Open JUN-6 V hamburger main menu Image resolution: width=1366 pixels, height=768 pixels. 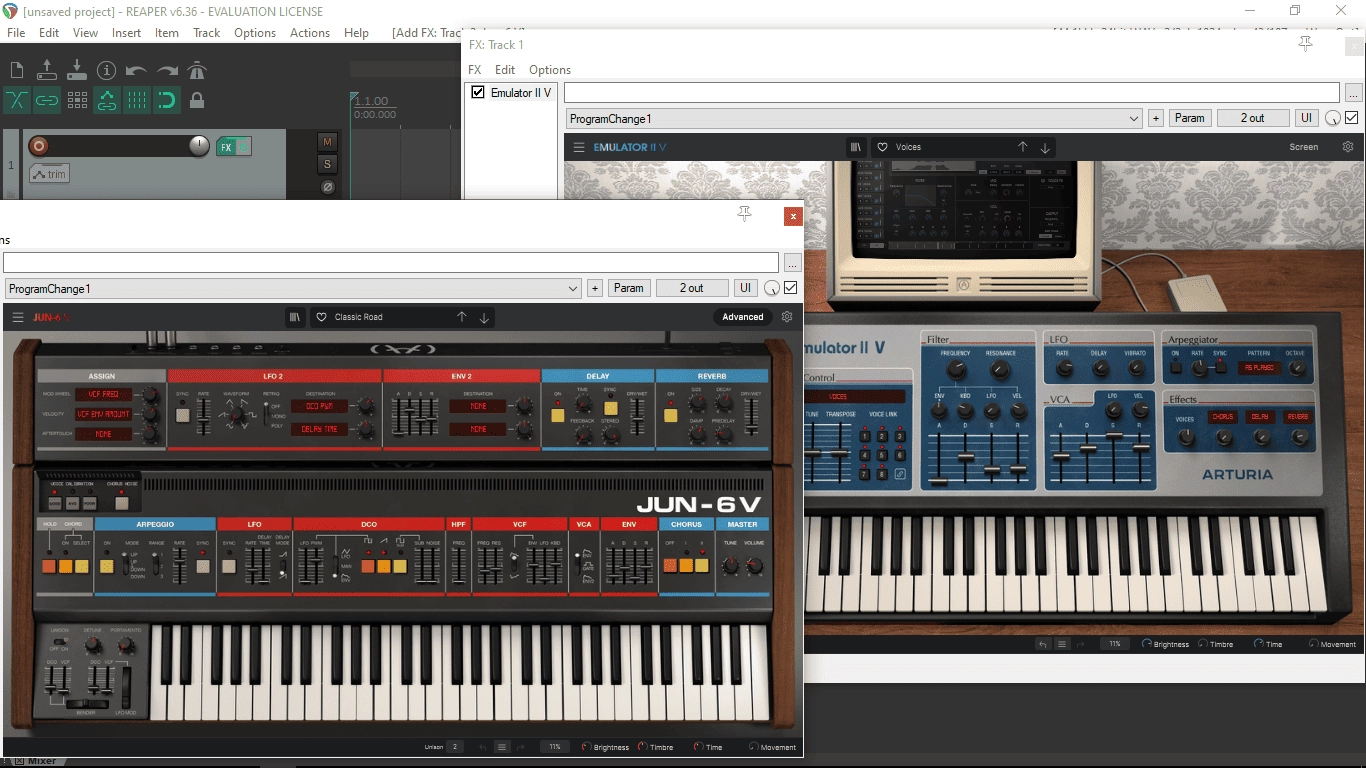click(x=18, y=317)
